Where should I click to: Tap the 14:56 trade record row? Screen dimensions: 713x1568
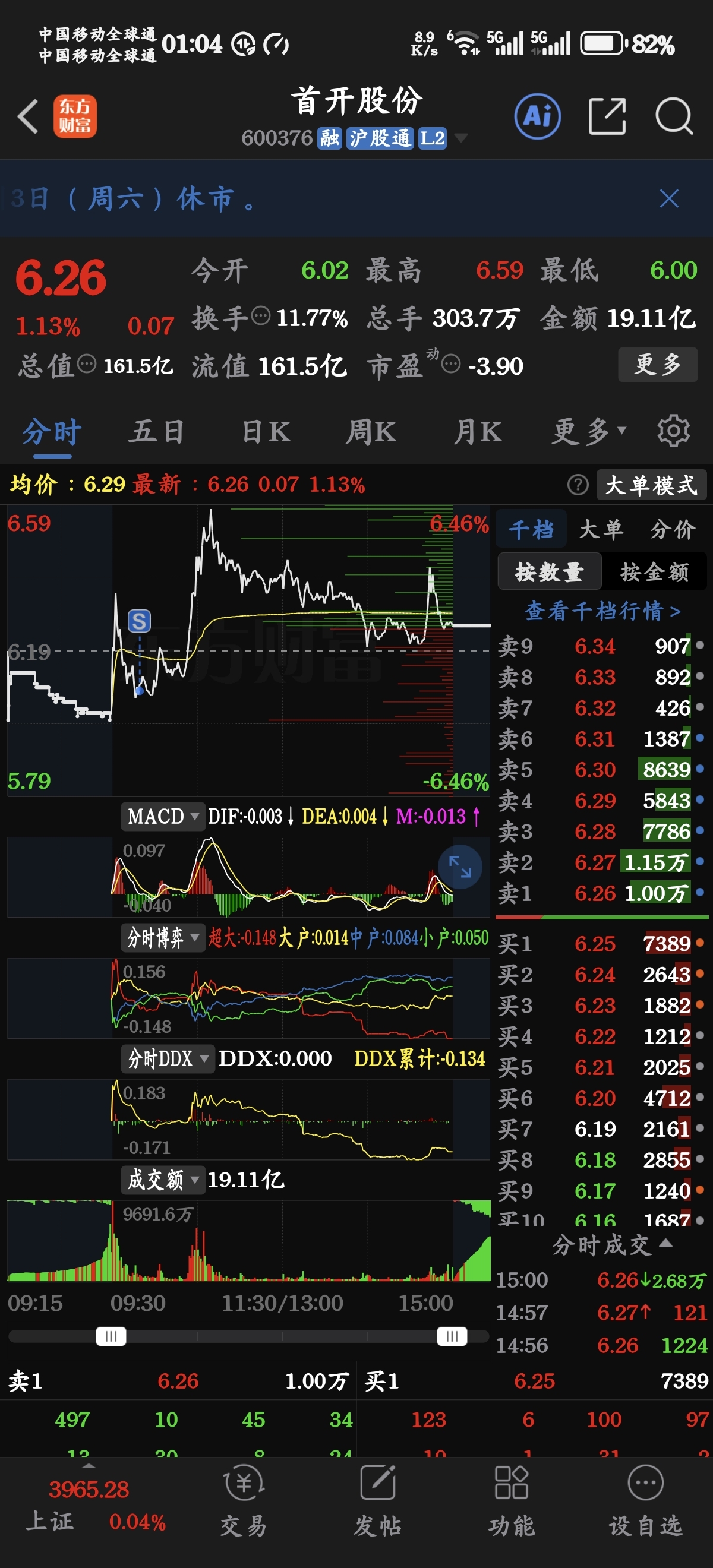tap(601, 1345)
